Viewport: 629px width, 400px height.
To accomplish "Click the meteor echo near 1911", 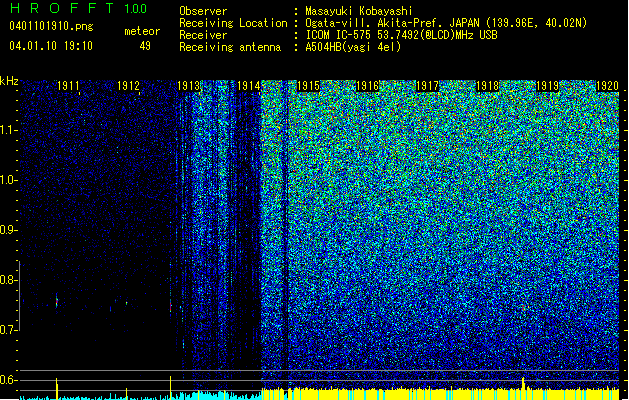I will pos(57,301).
